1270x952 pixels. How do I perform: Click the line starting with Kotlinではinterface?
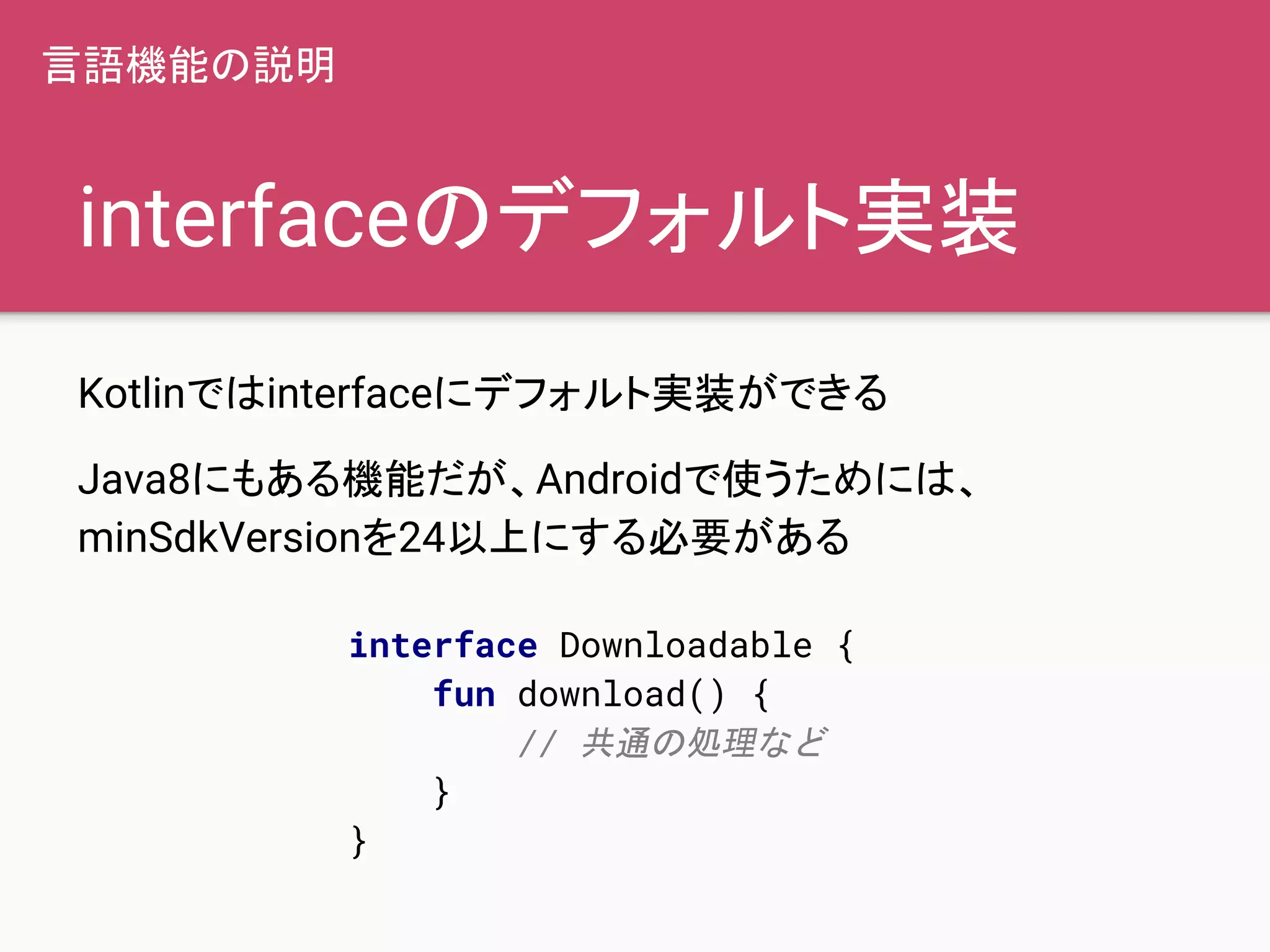click(x=482, y=393)
